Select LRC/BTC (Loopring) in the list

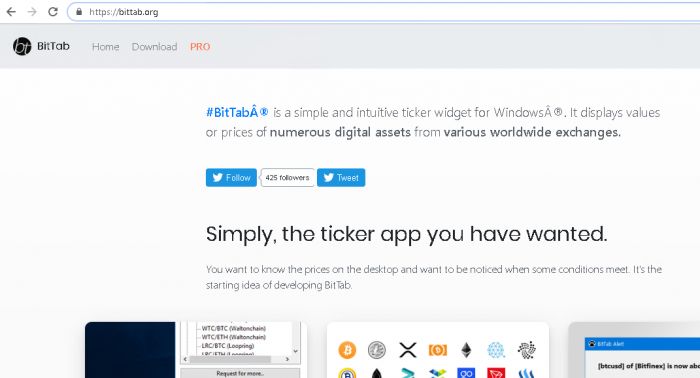tap(228, 345)
